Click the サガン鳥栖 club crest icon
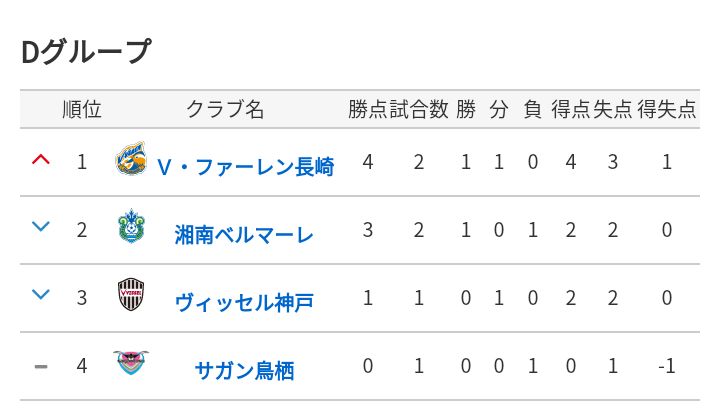Viewport: 720px width, 417px height. 131,364
